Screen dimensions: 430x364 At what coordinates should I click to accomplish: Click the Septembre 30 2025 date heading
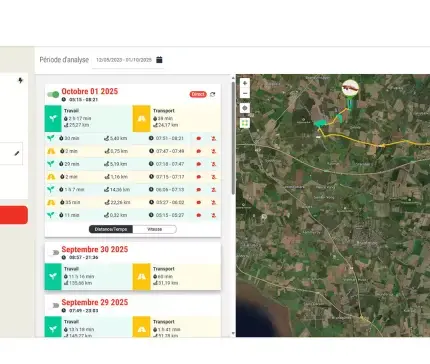[95, 249]
